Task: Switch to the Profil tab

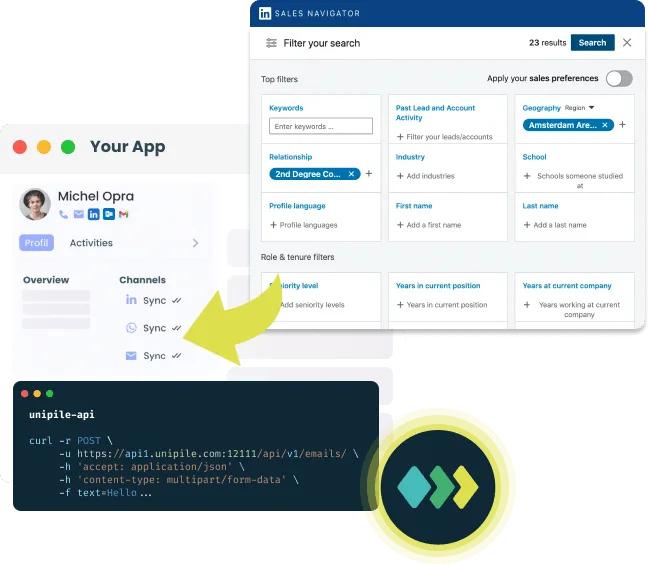Action: point(36,242)
